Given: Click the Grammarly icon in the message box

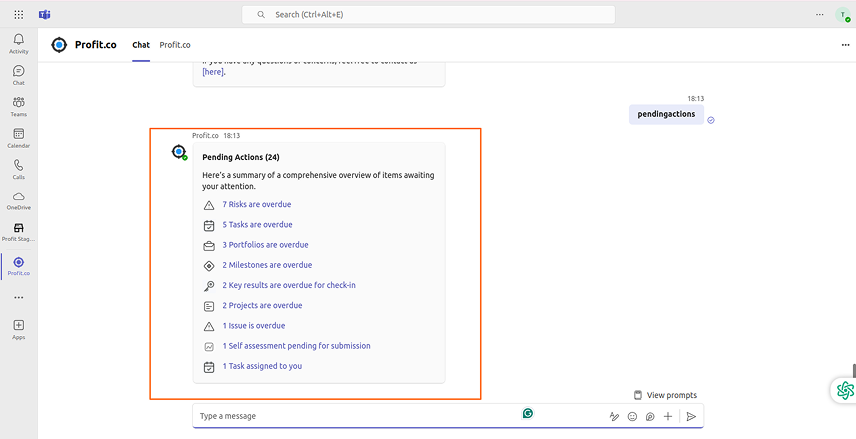Looking at the screenshot, I should (x=527, y=413).
